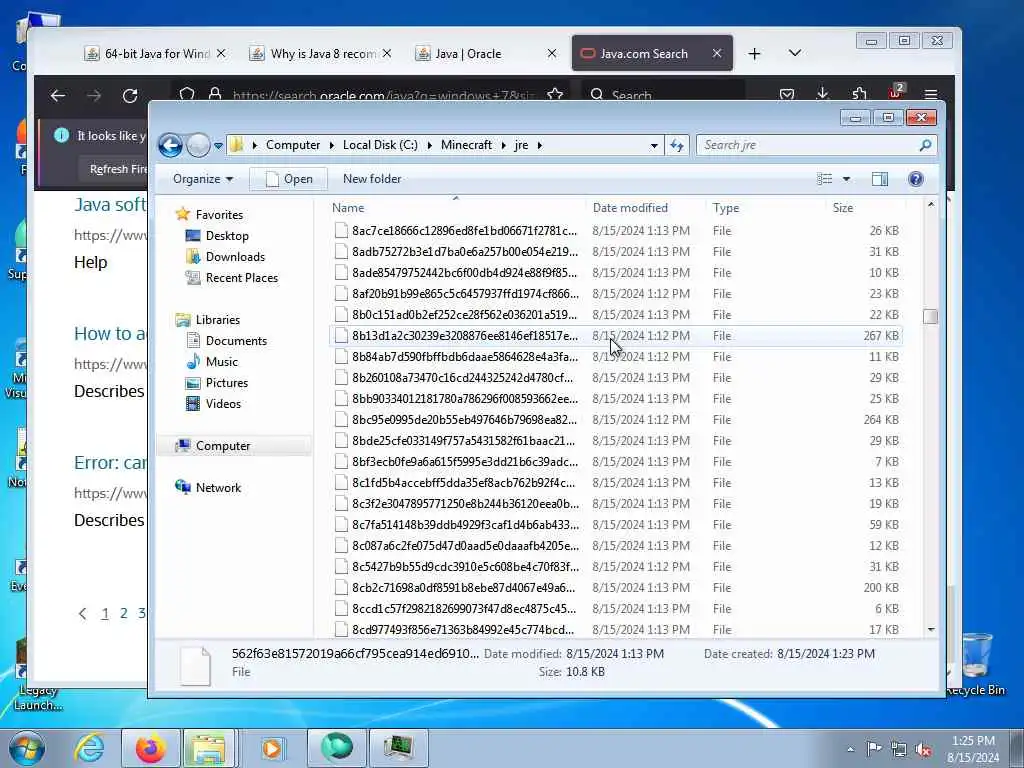Open recent pages dropdown next to forward button
The image size is (1024, 768).
(218, 146)
